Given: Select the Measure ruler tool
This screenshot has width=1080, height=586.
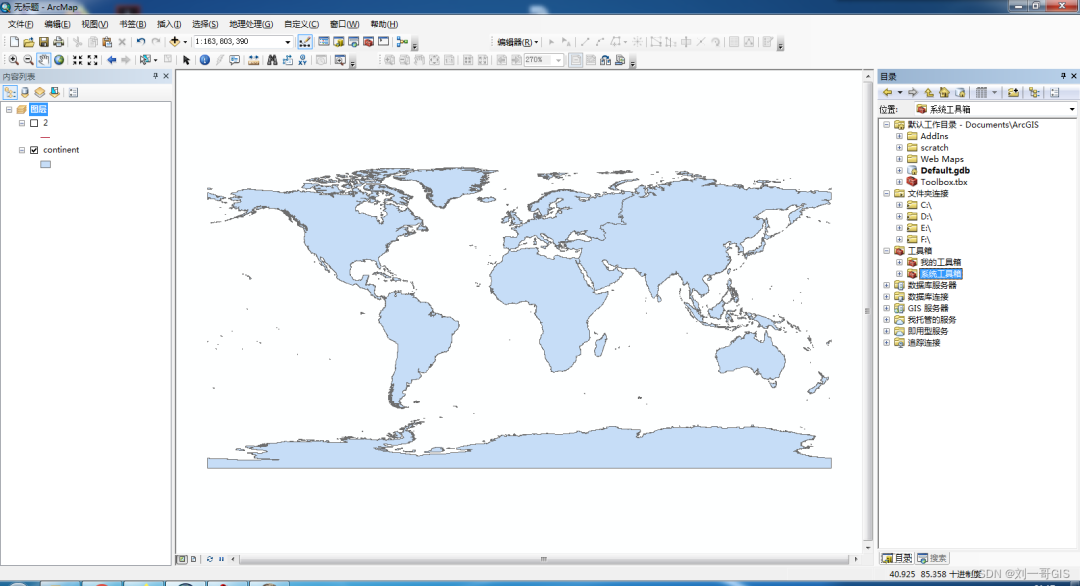Looking at the screenshot, I should pos(253,61).
